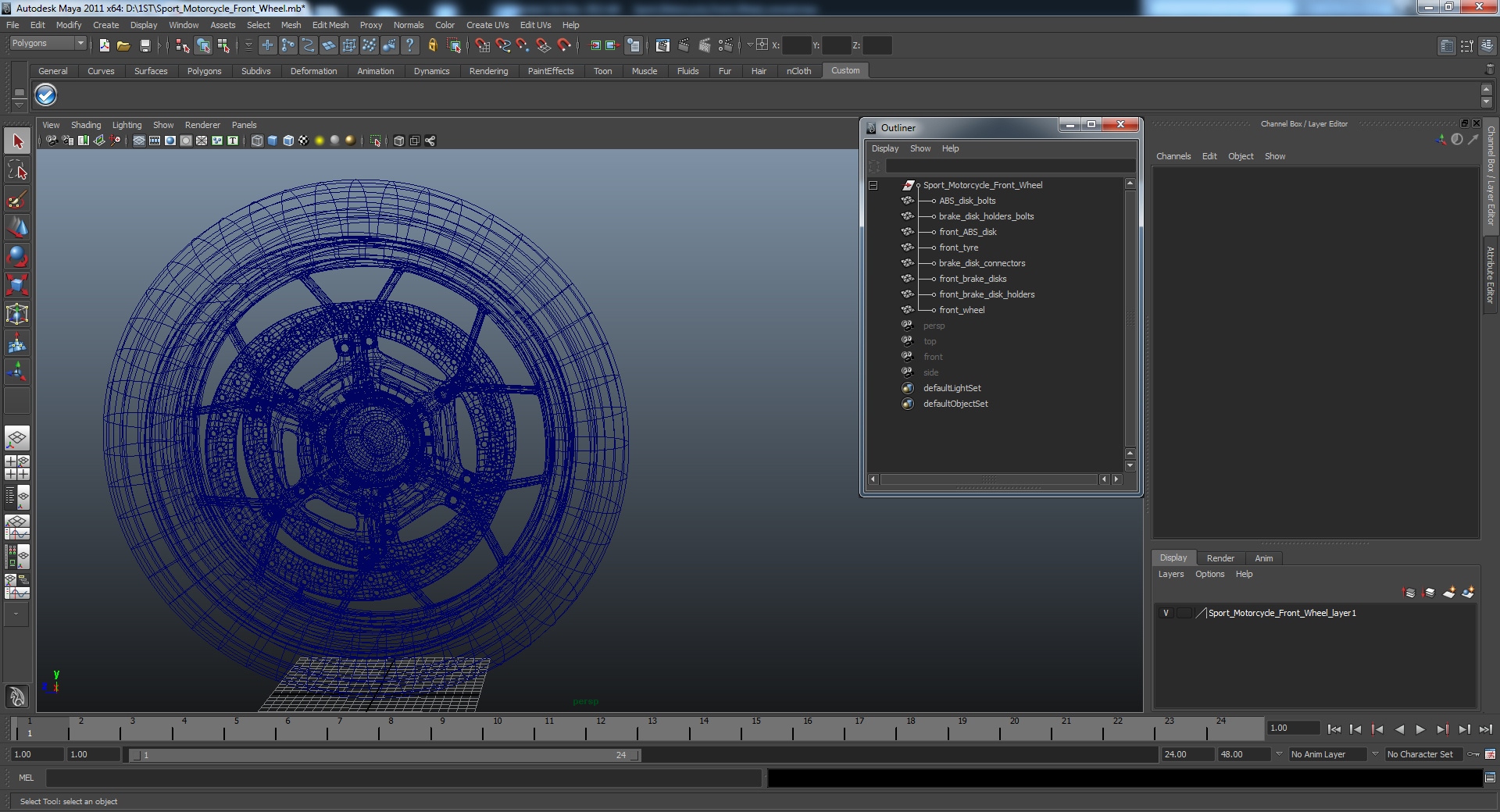Create new layer and assign selected objects
Screen dimensions: 1500x812
pyautogui.click(x=1468, y=593)
